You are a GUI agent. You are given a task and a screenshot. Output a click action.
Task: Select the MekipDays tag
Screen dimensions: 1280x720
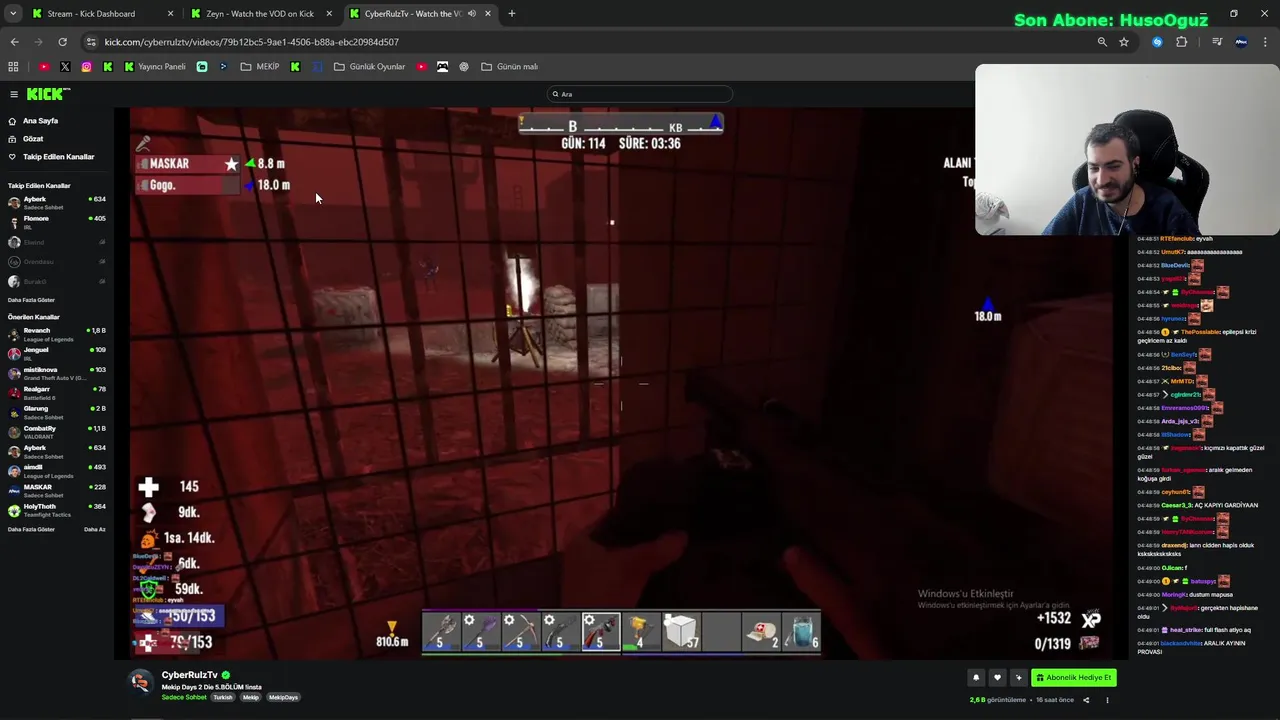283,697
